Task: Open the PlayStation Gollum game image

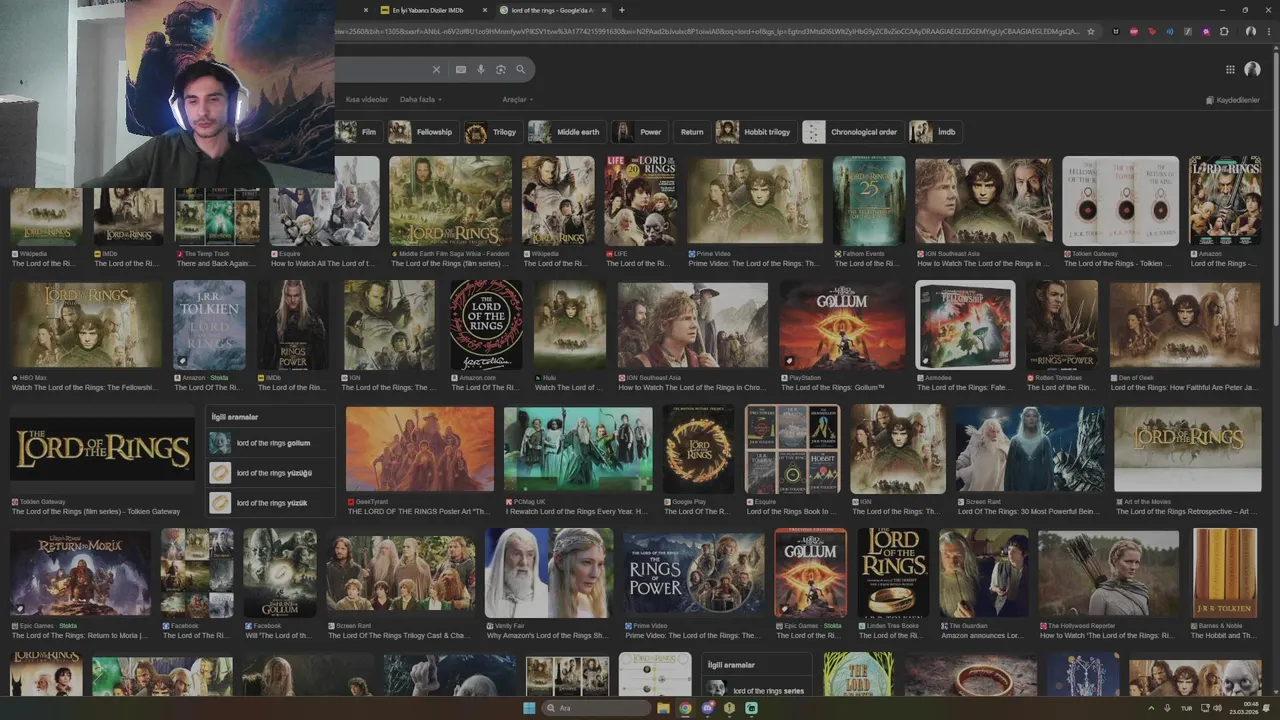Action: pyautogui.click(x=842, y=326)
